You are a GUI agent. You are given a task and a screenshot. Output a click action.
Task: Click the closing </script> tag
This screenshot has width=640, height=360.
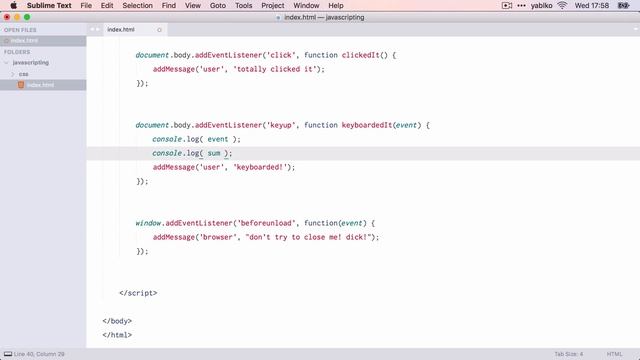tap(138, 293)
